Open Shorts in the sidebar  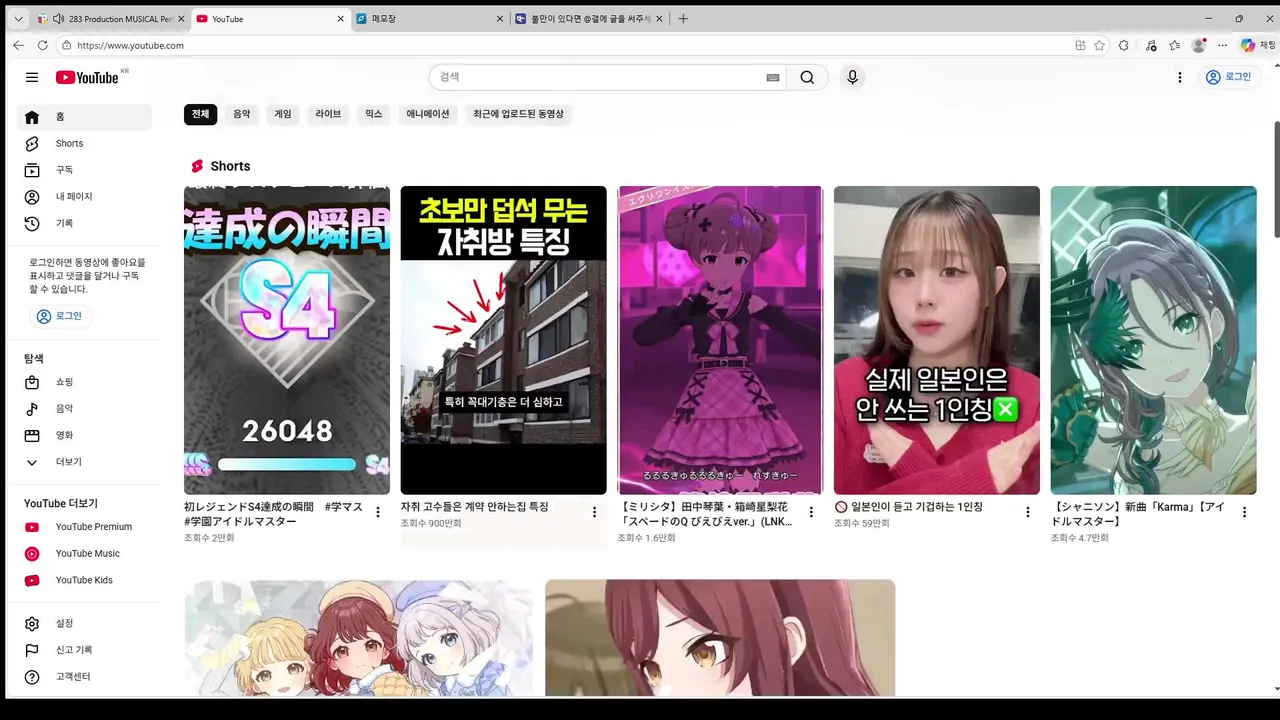click(84, 144)
